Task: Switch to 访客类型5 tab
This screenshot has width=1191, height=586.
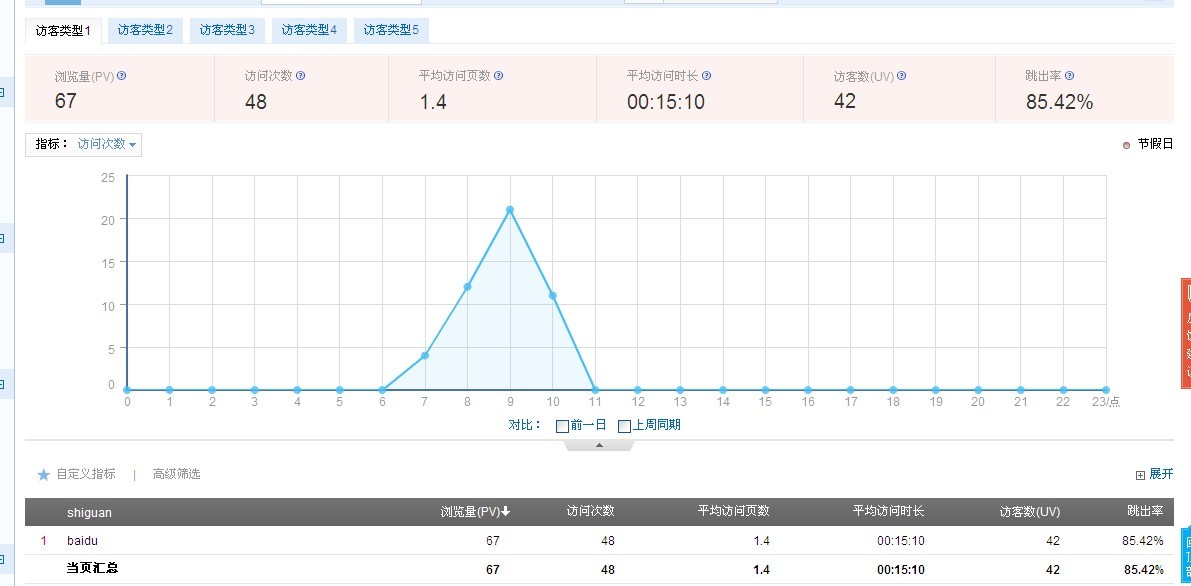Action: tap(391, 30)
